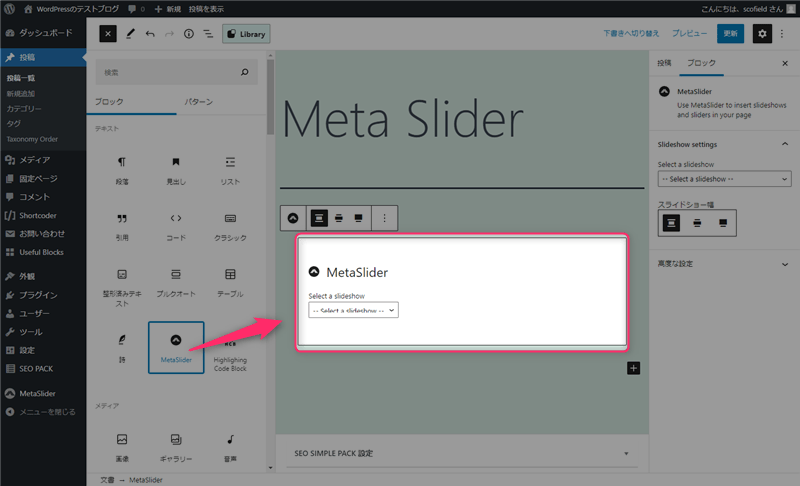Set full width in block toolbar
This screenshot has width=800, height=486.
click(359, 218)
